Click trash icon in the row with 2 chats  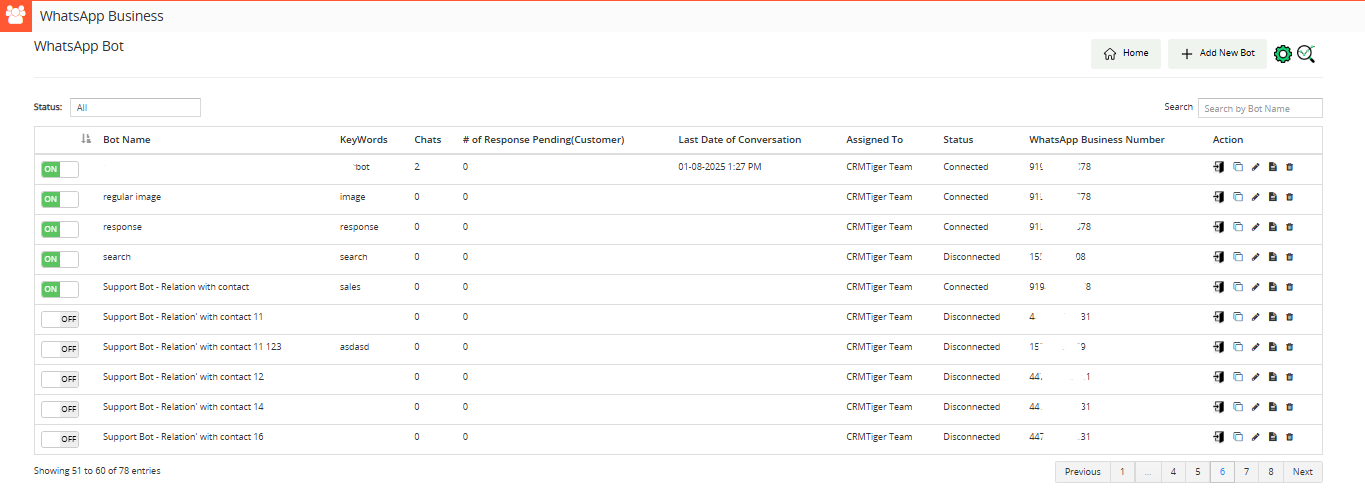(x=1289, y=167)
